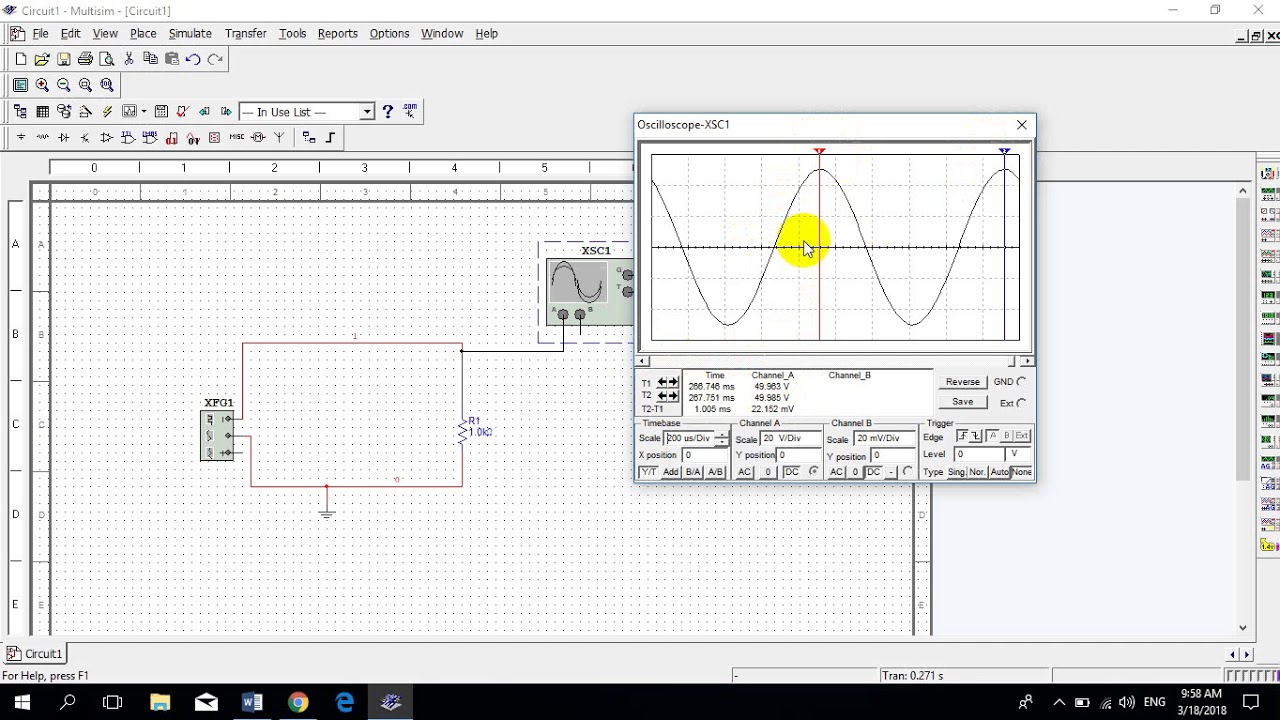The image size is (1280, 720).
Task: Click the Undo arrow icon
Action: pos(193,59)
